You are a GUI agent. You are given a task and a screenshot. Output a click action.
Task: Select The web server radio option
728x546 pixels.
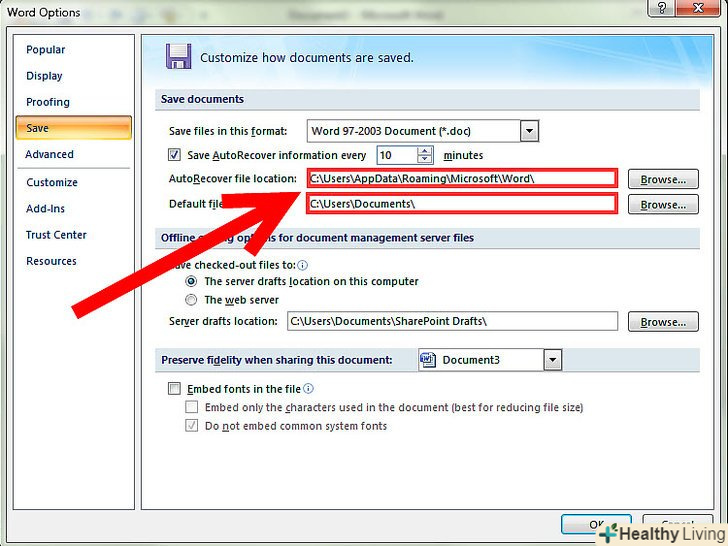tap(191, 300)
